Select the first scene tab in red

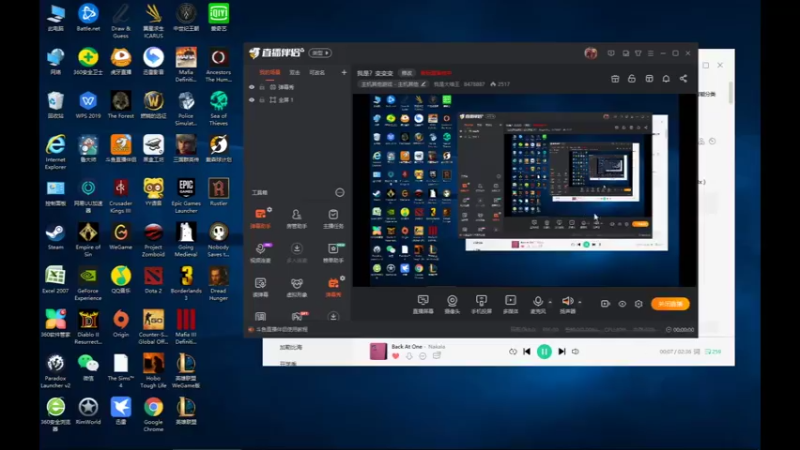269,73
